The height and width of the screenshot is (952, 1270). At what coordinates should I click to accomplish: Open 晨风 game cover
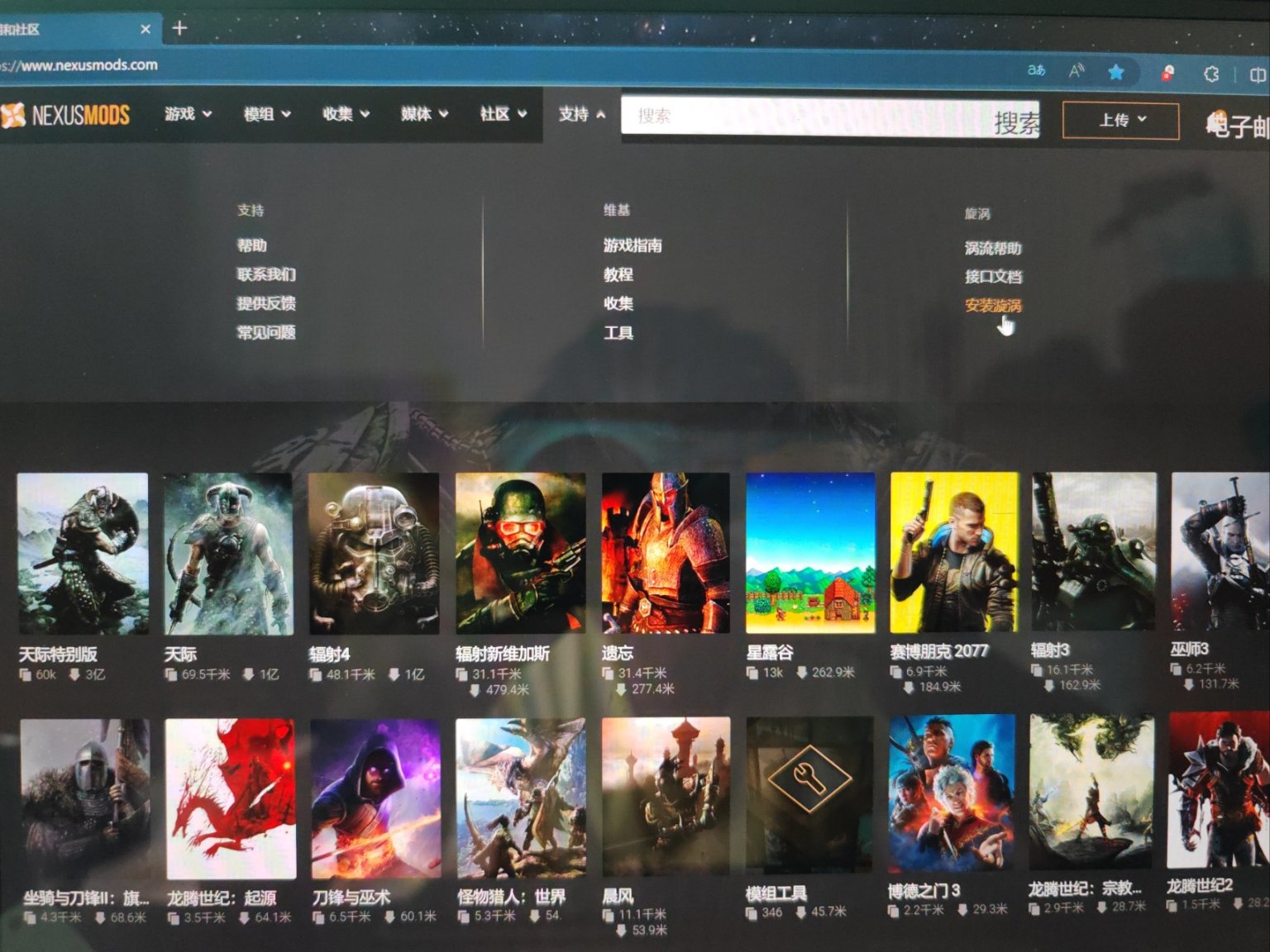point(666,797)
